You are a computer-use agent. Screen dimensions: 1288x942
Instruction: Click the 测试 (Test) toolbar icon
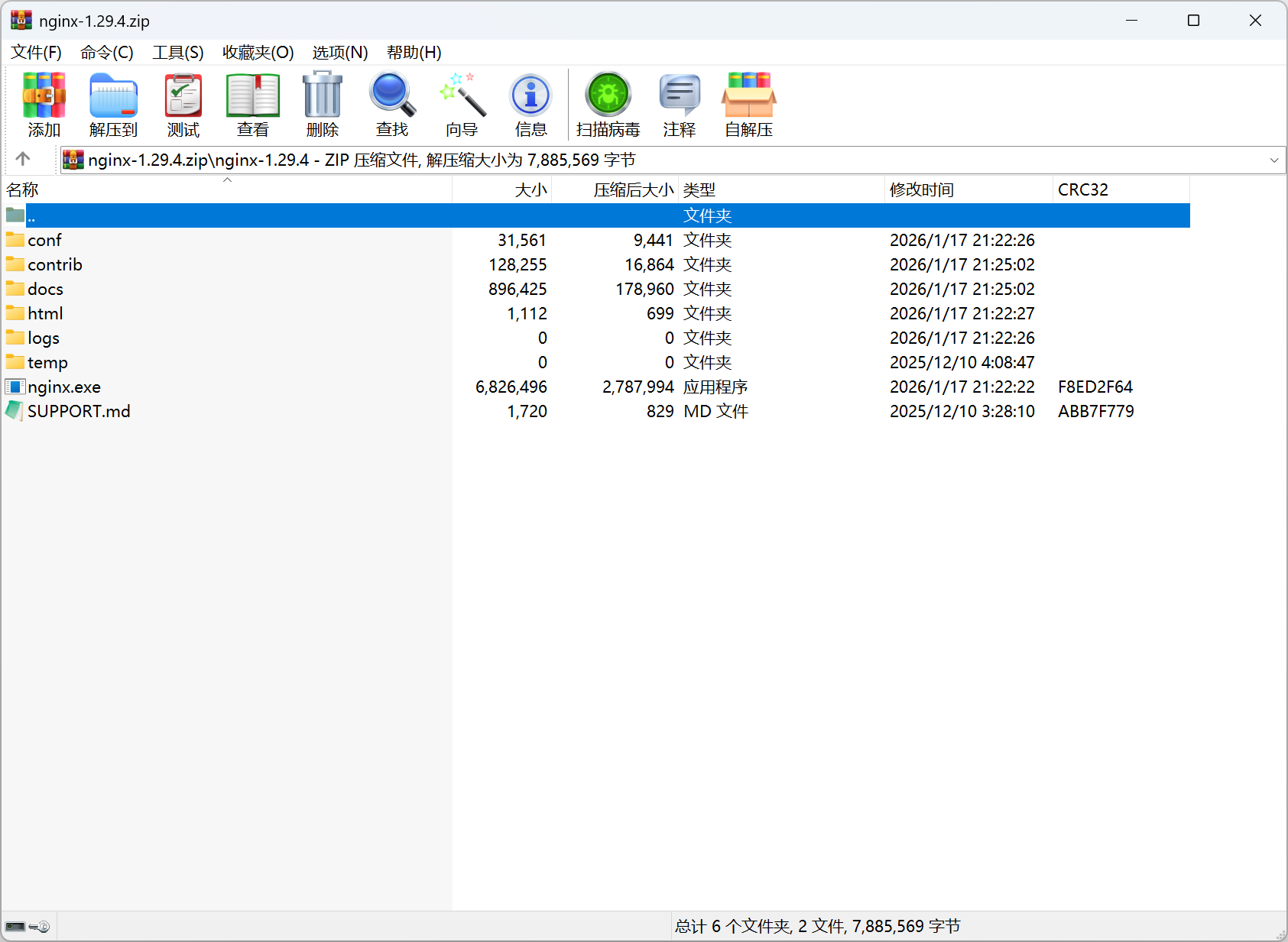[x=183, y=95]
